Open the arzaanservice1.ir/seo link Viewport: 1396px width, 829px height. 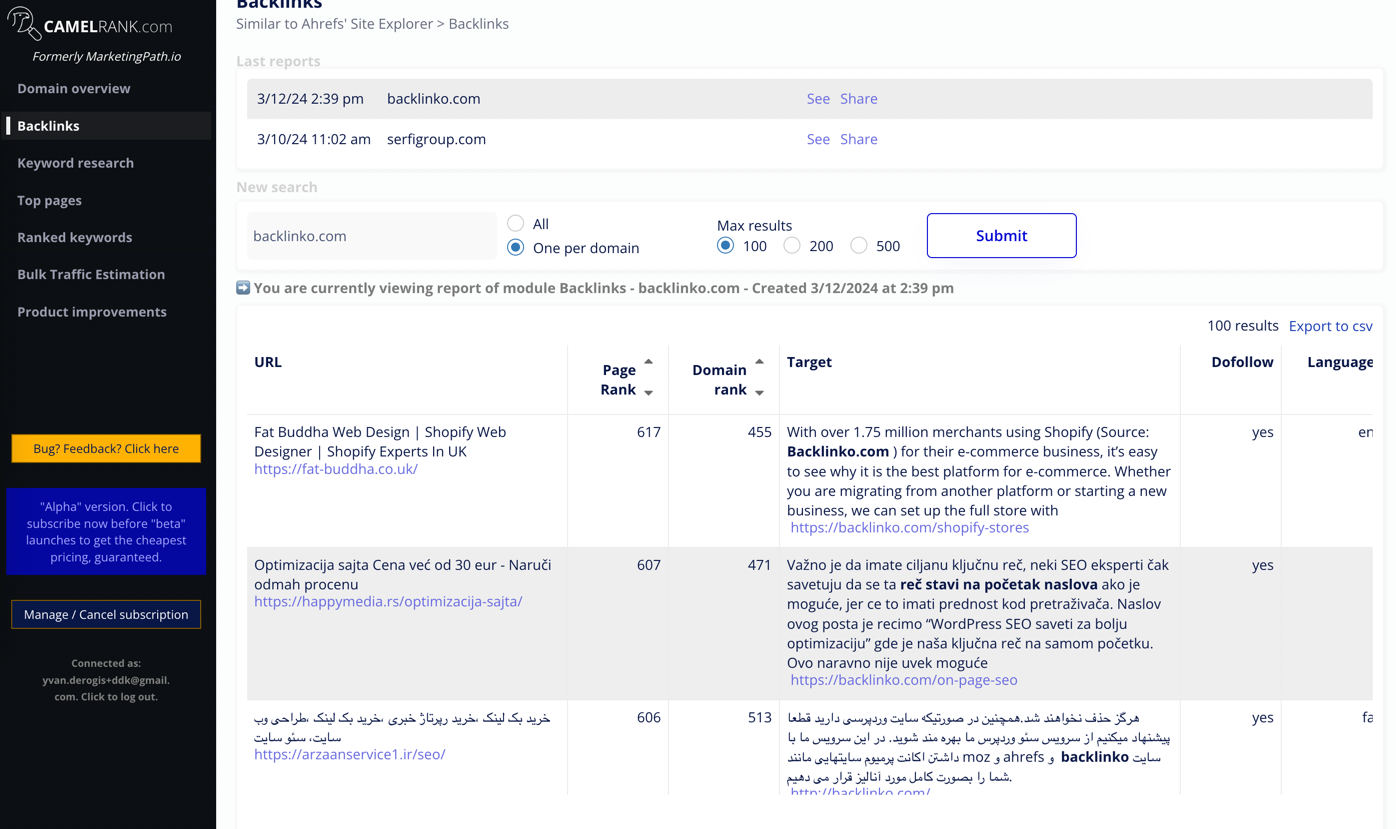[x=350, y=755]
